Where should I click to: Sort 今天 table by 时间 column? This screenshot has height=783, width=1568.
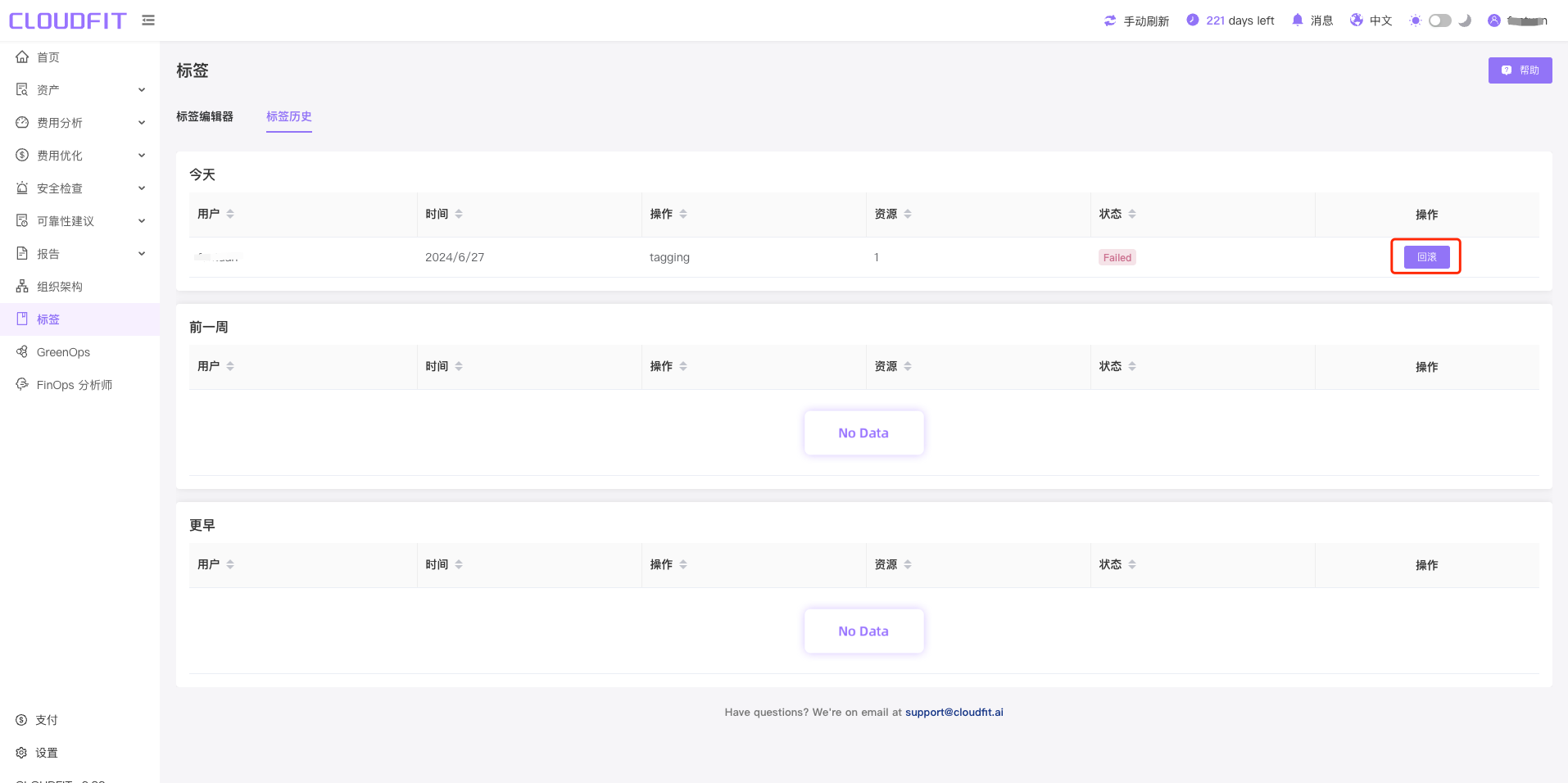click(x=459, y=214)
